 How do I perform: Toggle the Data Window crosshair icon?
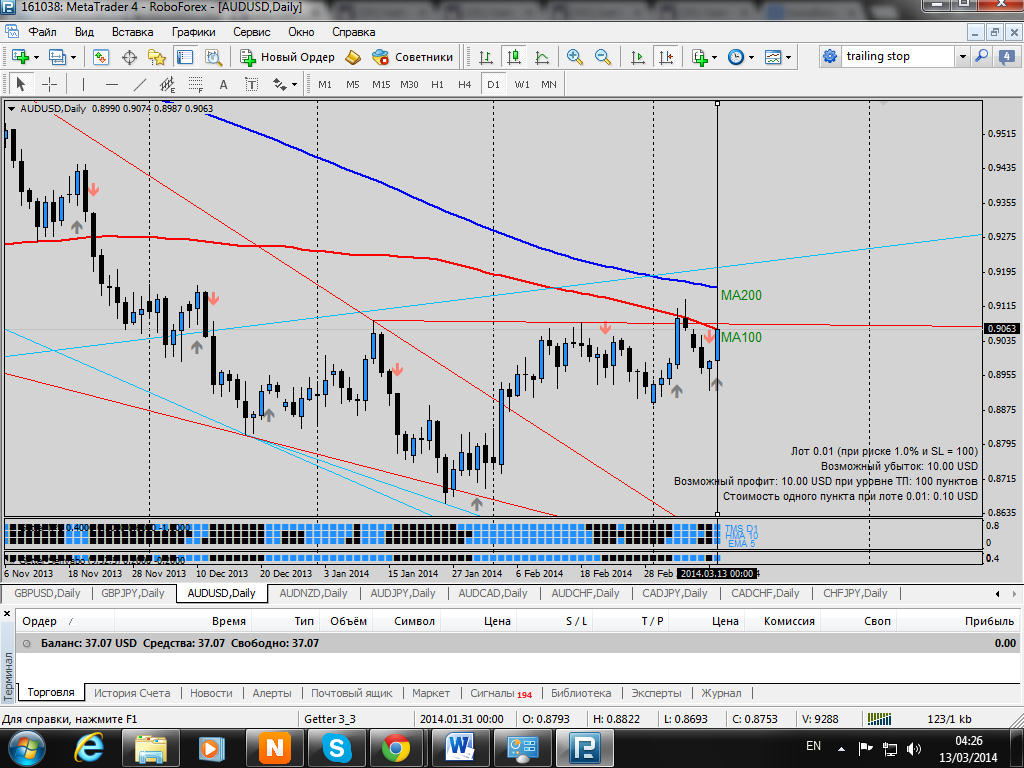(x=129, y=57)
